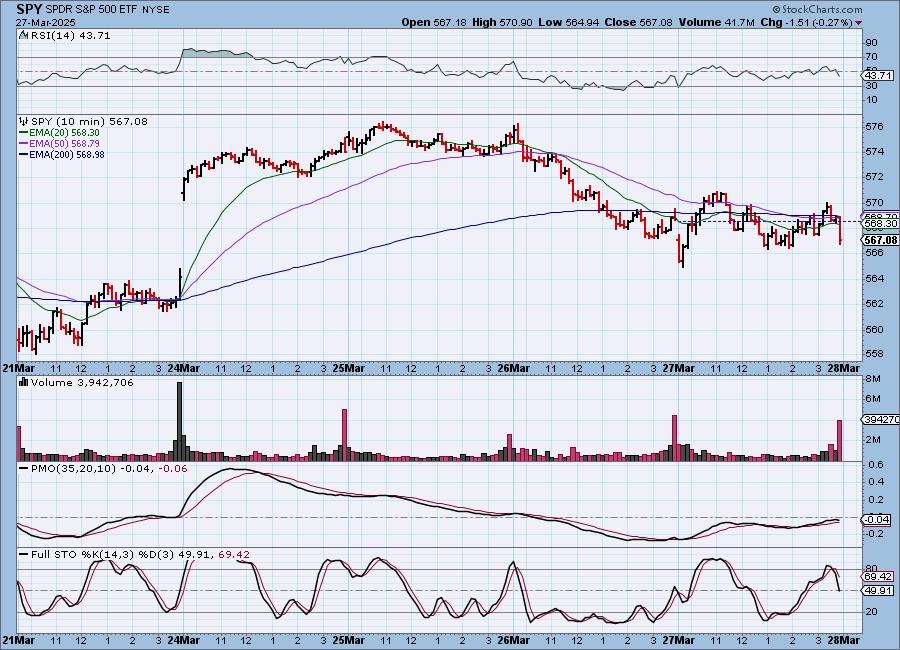Viewport: 900px width, 650px height.
Task: Click the green line marker for EMA(20)
Action: click(24, 133)
